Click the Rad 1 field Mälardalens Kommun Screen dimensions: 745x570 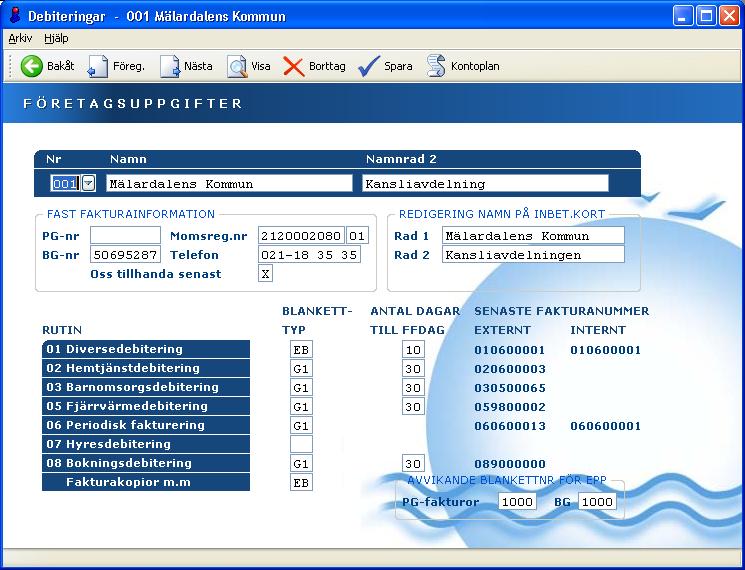click(533, 236)
